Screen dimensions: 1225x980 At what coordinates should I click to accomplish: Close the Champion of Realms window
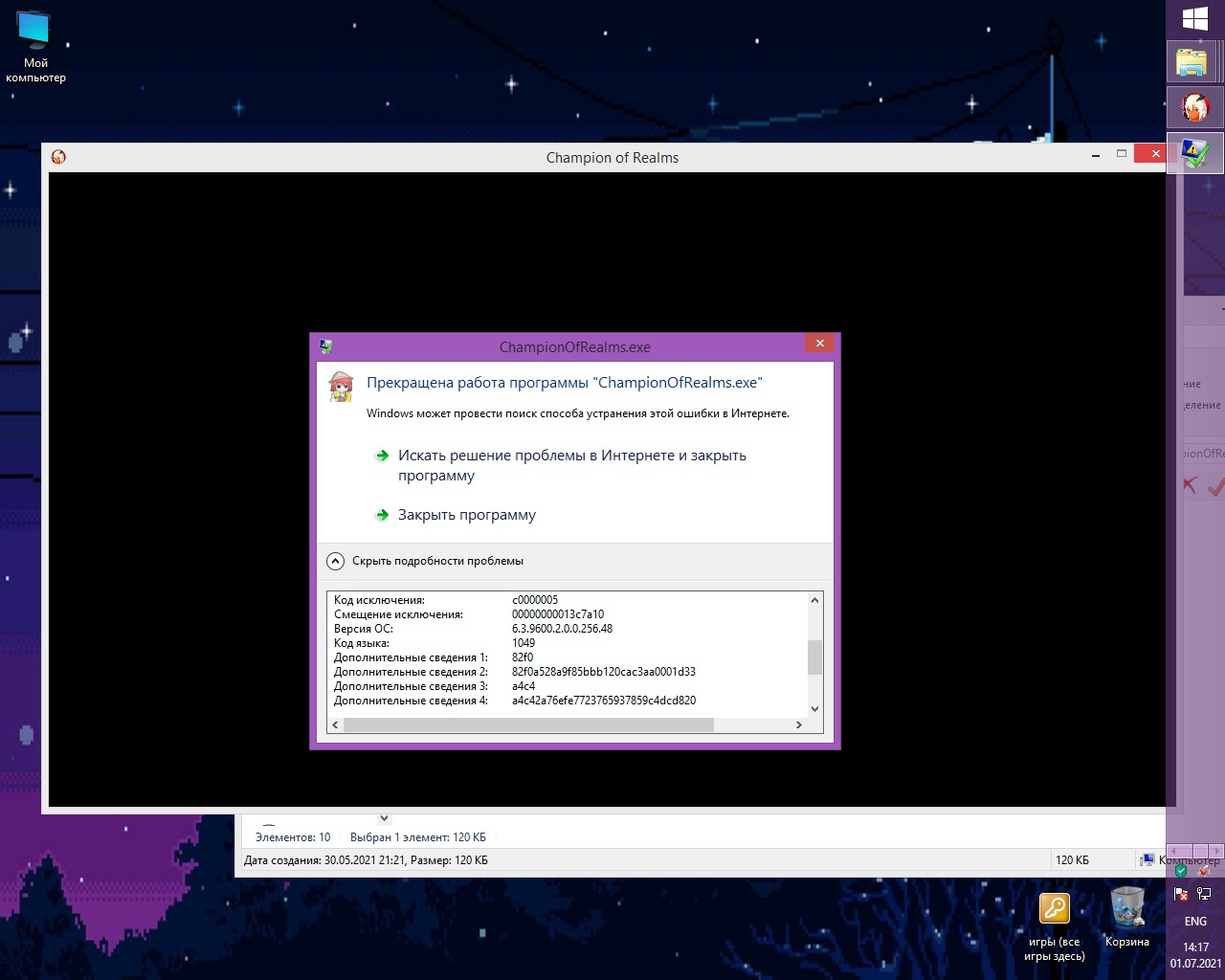point(1155,154)
